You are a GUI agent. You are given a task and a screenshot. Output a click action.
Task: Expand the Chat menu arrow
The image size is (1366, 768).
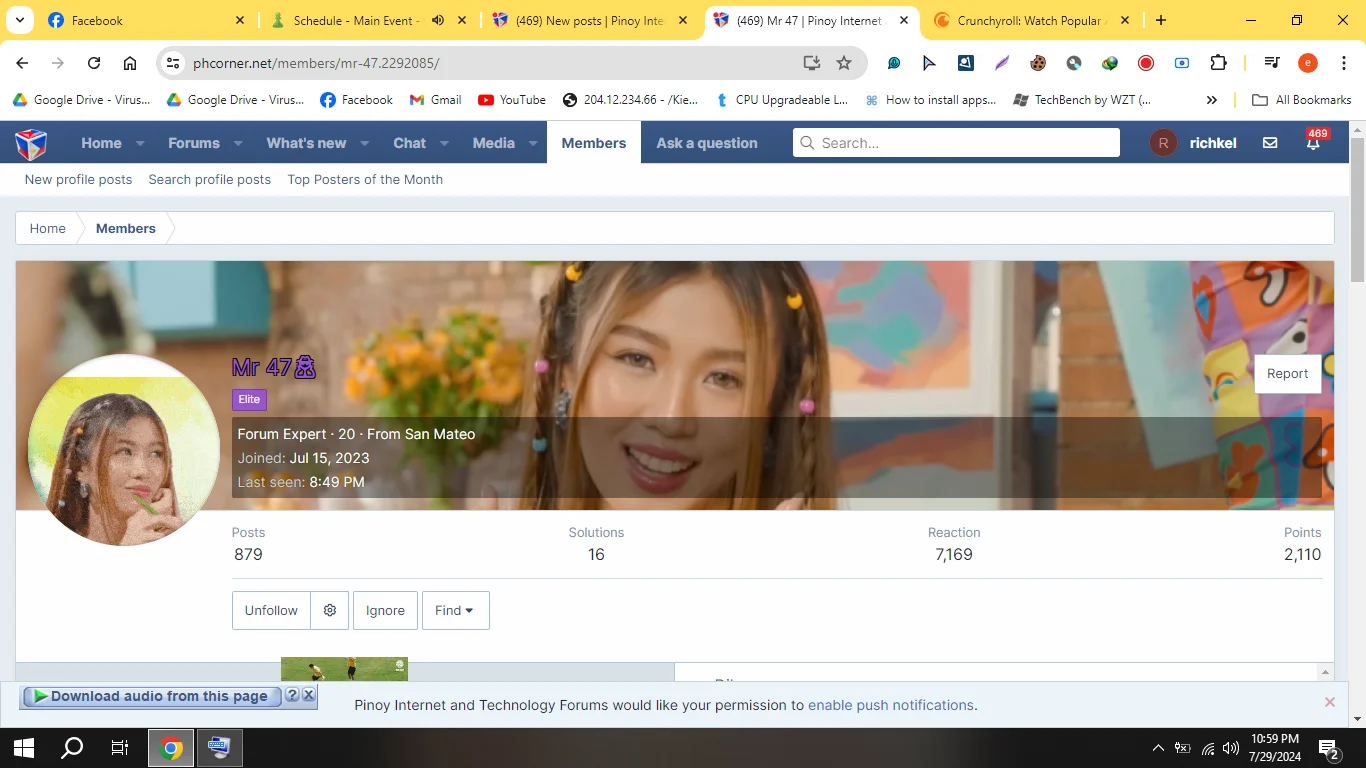coord(444,143)
